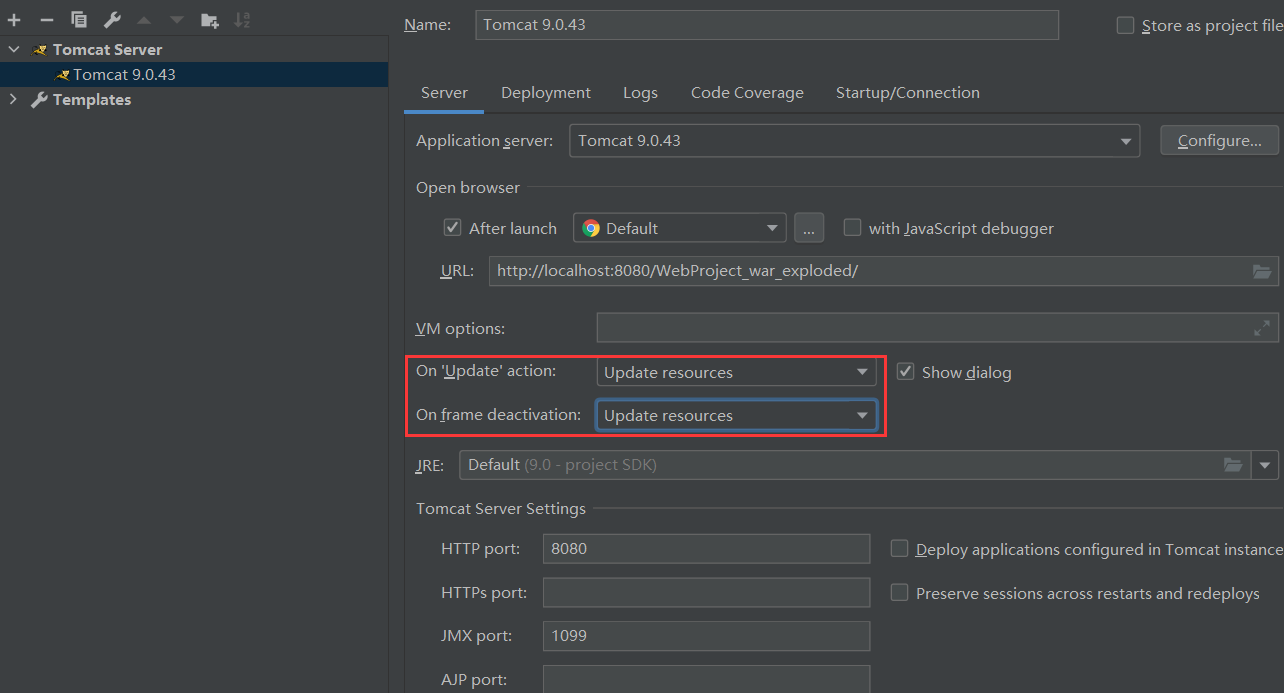The height and width of the screenshot is (693, 1284).
Task: Open On 'Update' action dropdown
Action: coord(736,372)
